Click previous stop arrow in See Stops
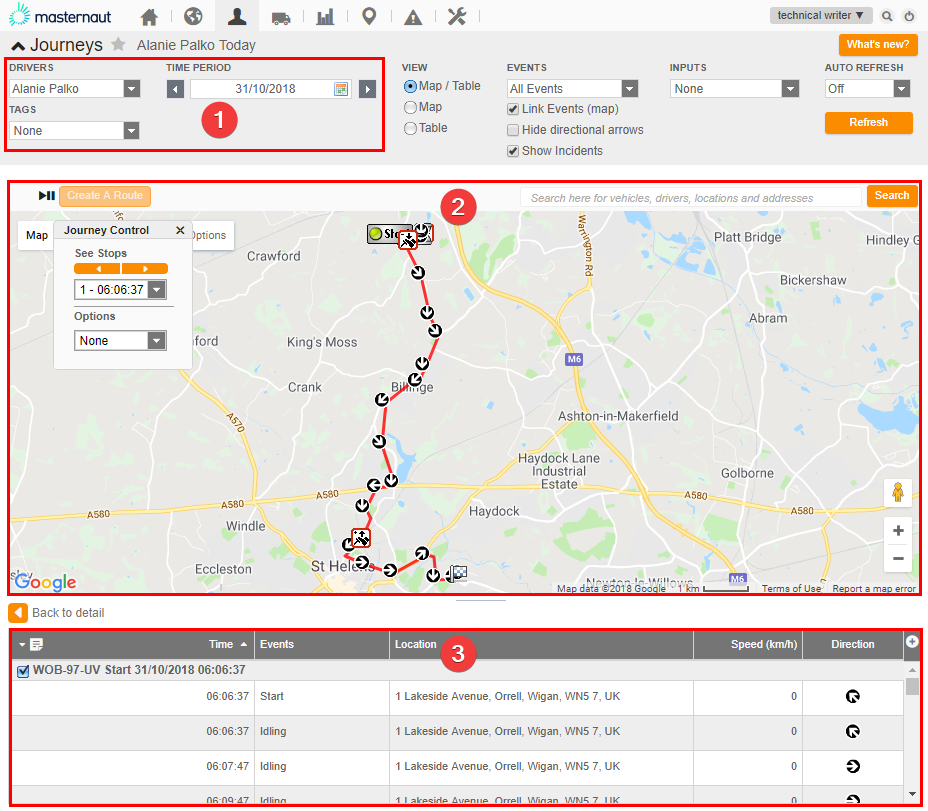 [x=98, y=269]
